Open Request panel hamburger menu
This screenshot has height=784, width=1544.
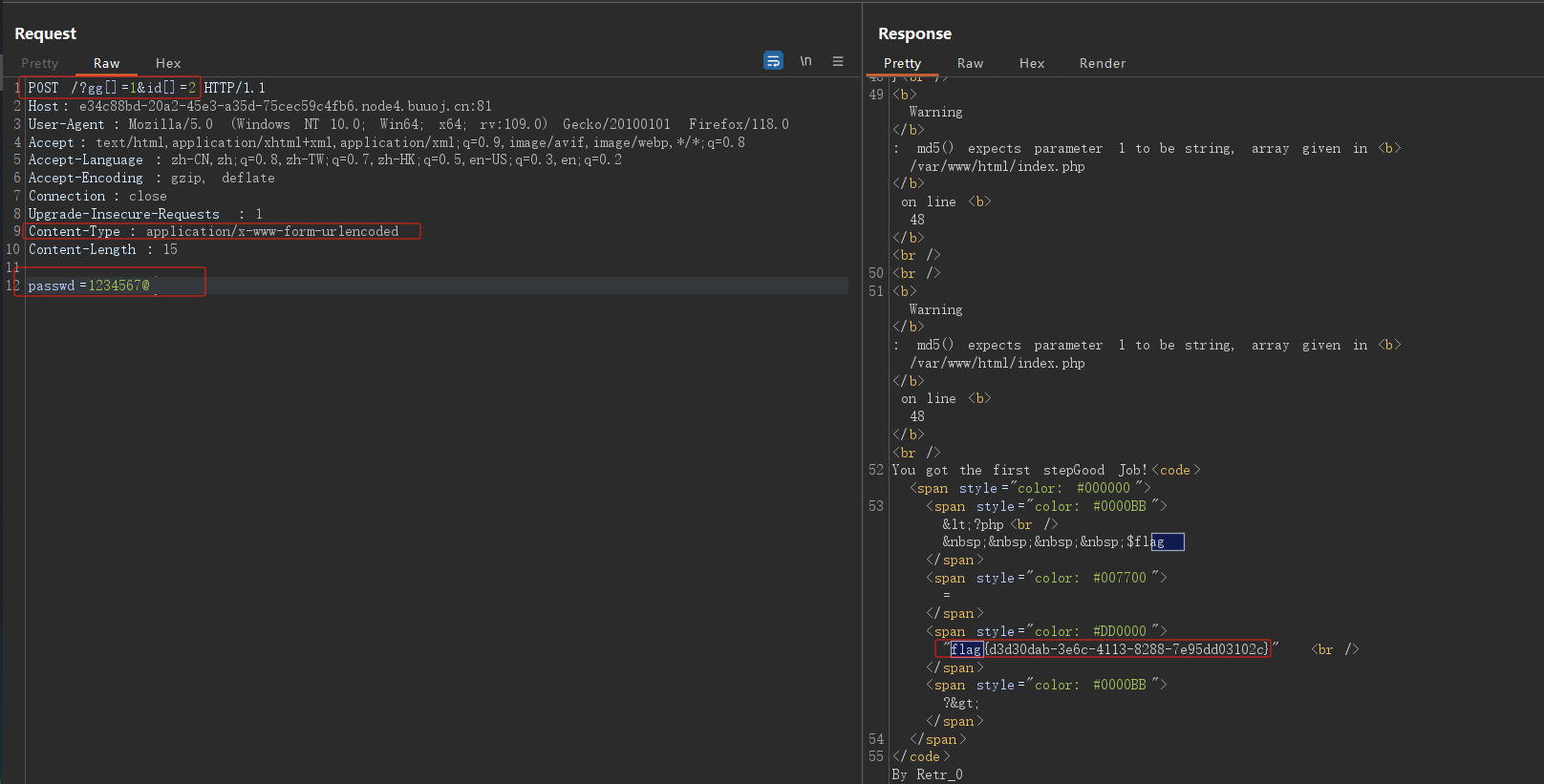[x=838, y=61]
